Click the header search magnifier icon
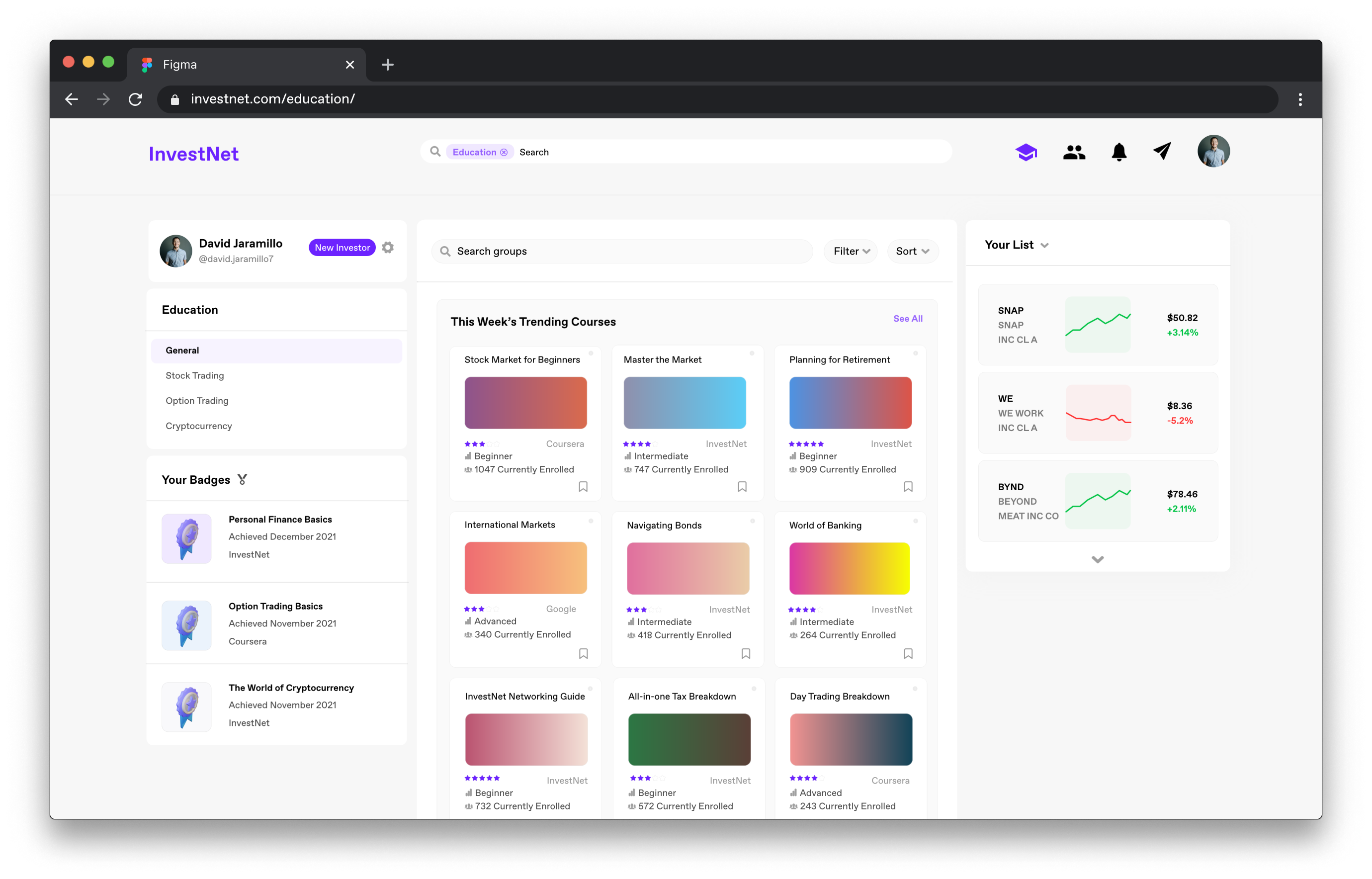 (435, 151)
